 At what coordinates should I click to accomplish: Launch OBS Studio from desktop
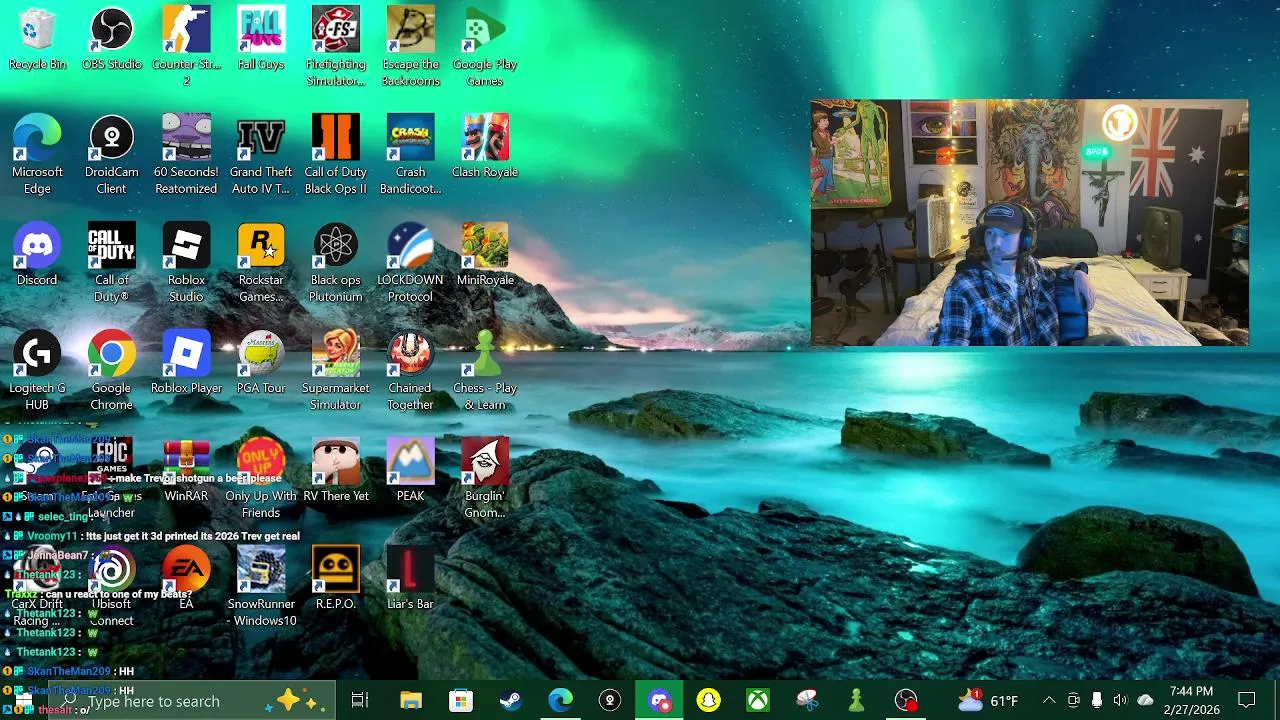112,40
